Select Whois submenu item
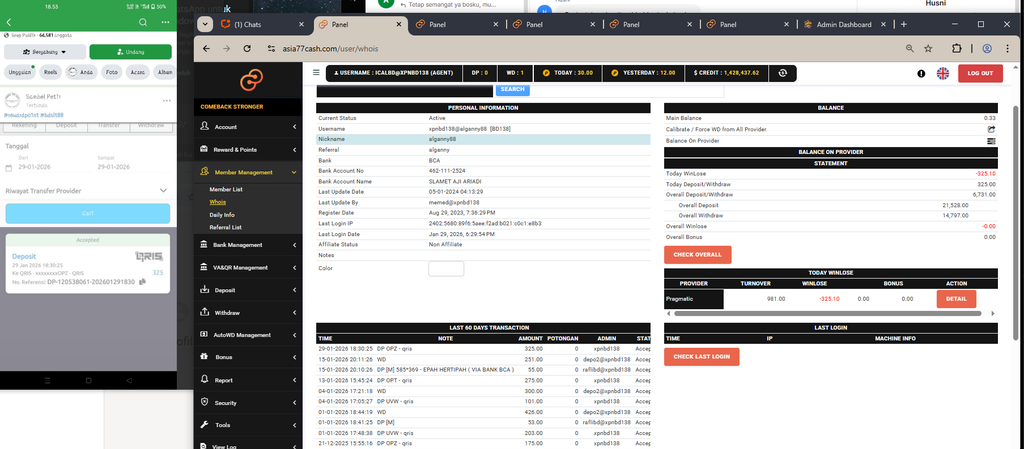Viewport: 1024px width, 449px height. (217, 202)
